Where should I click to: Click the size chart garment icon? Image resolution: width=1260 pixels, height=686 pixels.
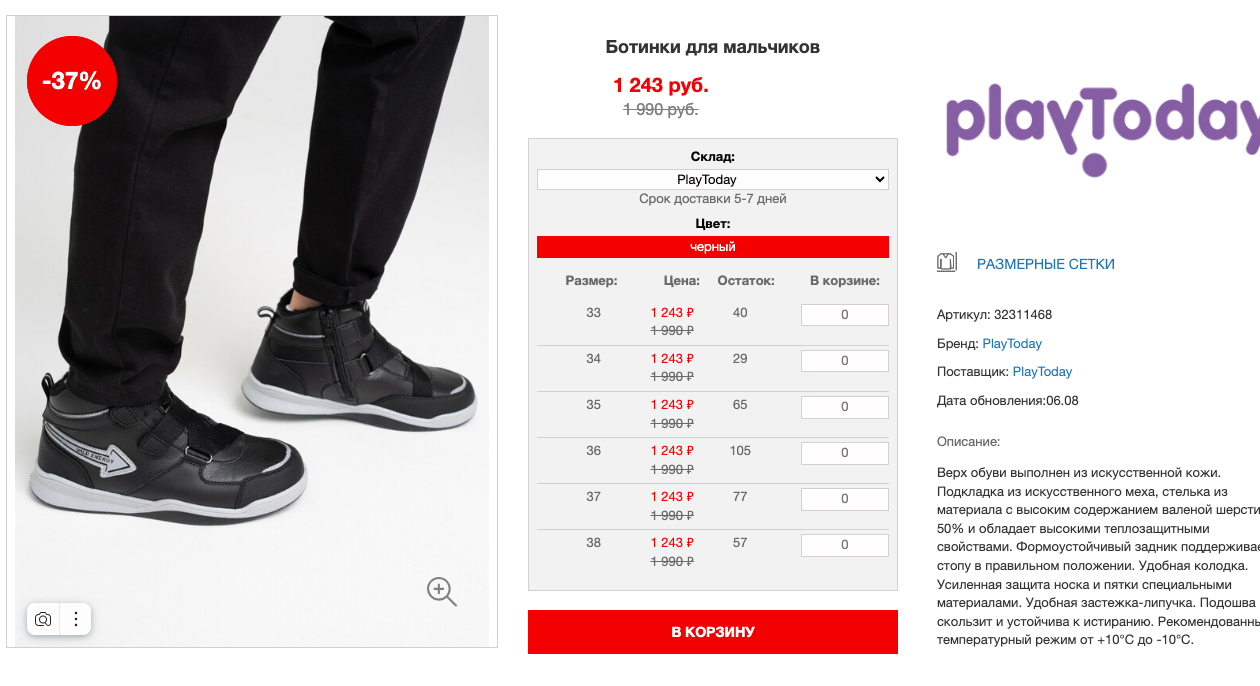[x=947, y=263]
